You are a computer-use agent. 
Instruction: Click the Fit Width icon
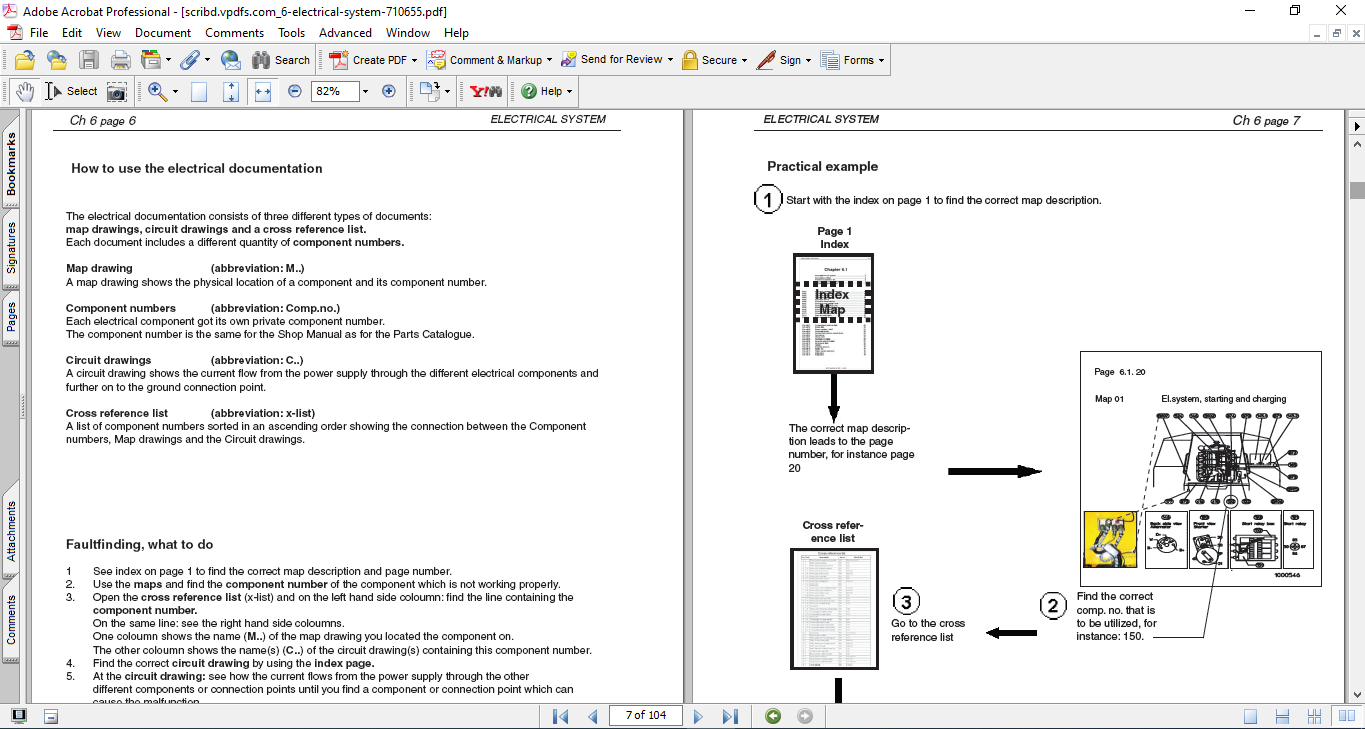click(x=263, y=91)
